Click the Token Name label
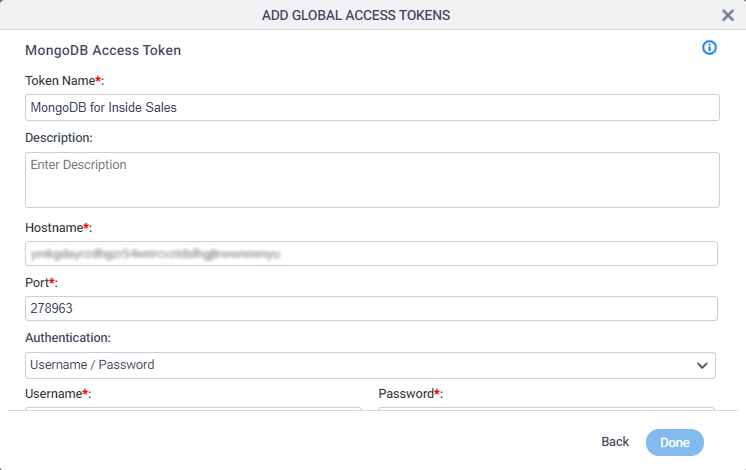Screen dimensions: 746x470 pyautogui.click(x=64, y=81)
